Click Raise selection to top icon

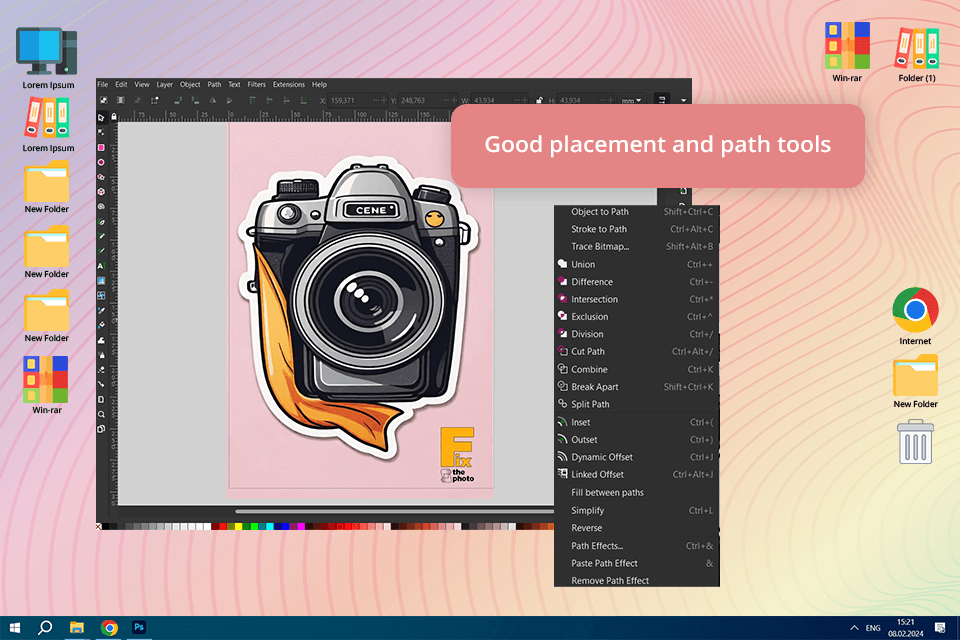point(252,100)
